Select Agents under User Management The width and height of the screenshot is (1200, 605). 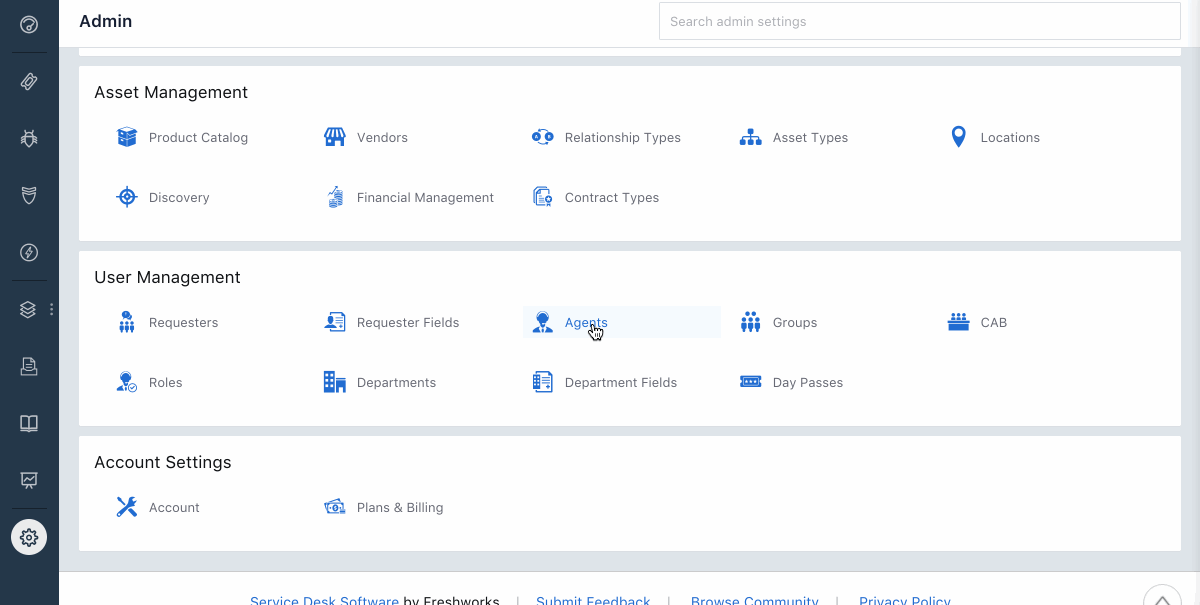(x=586, y=322)
